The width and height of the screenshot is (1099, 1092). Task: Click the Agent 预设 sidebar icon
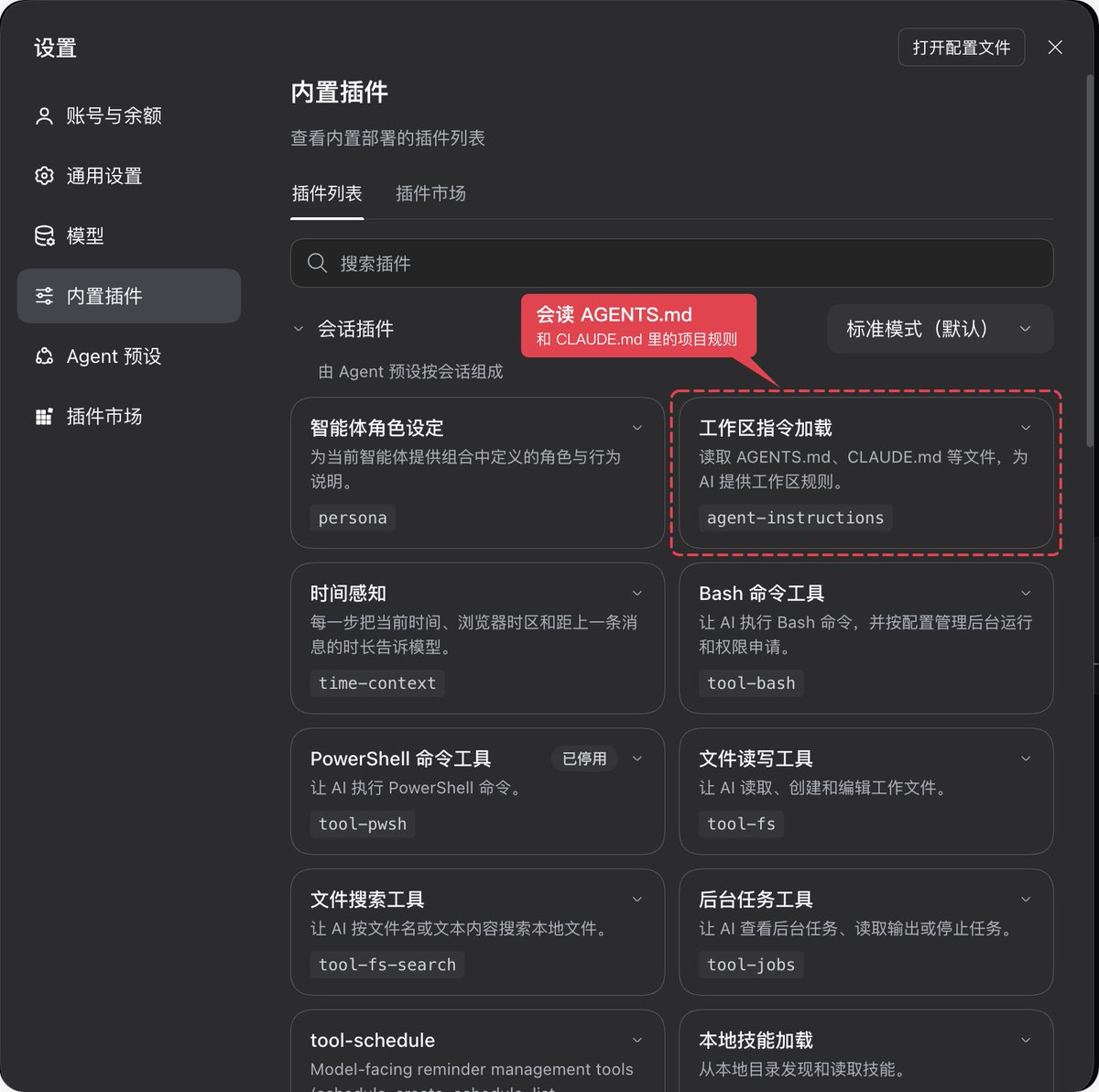coord(44,356)
